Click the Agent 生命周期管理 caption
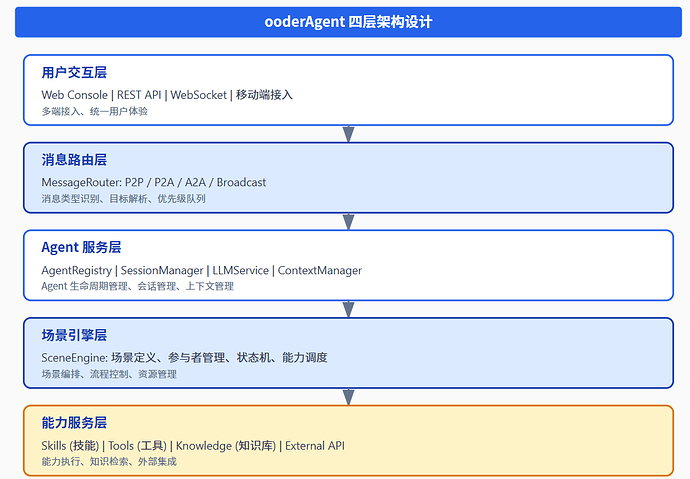690x479 pixels. [x=137, y=286]
